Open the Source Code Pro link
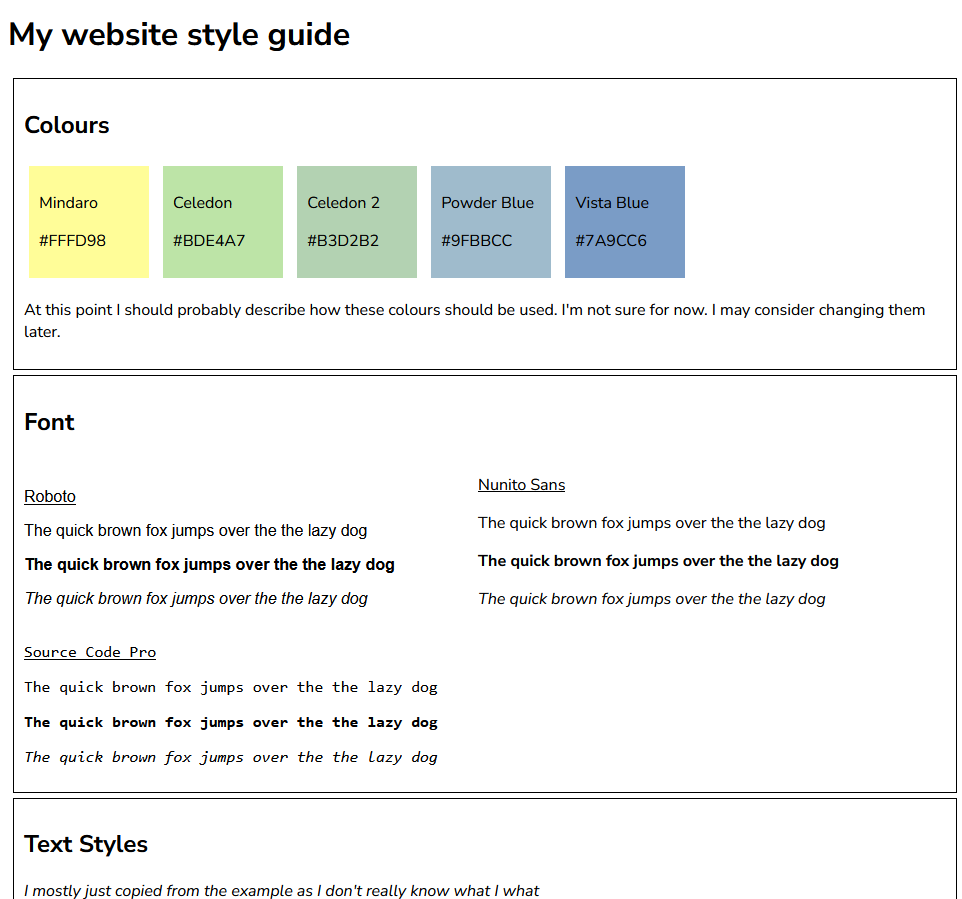The height and width of the screenshot is (899, 962). [x=90, y=652]
